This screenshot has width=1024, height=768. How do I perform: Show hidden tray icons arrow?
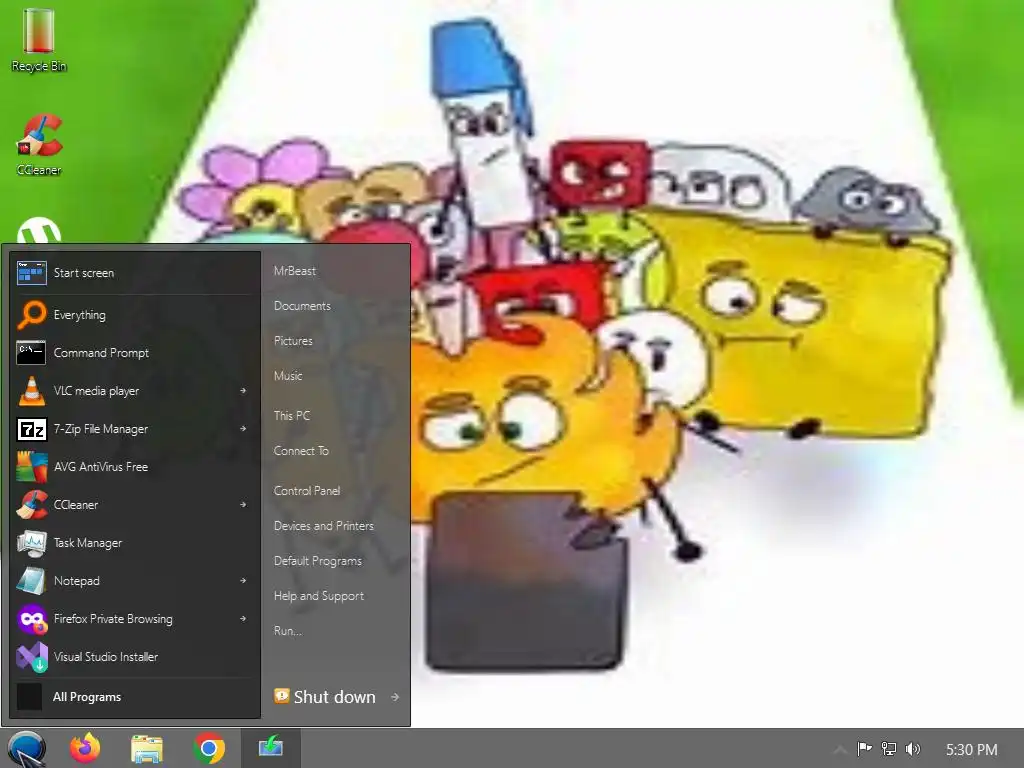click(x=840, y=749)
